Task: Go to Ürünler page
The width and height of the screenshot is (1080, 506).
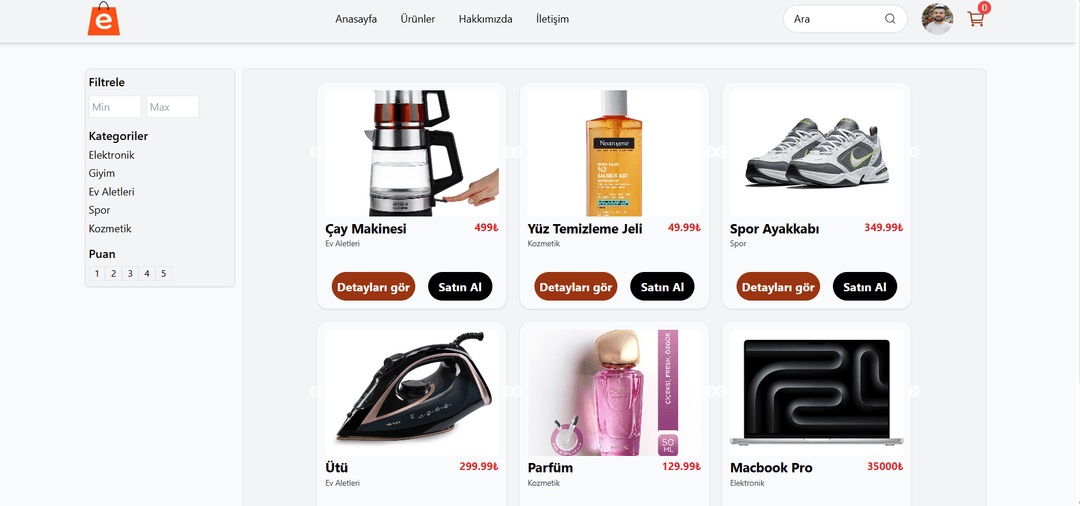Action: [417, 19]
